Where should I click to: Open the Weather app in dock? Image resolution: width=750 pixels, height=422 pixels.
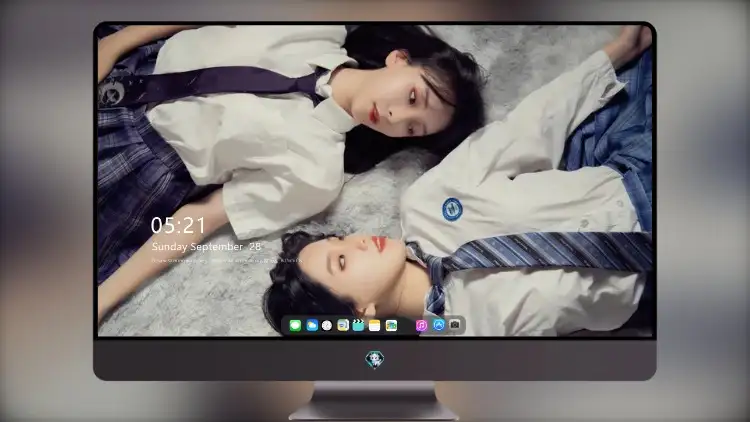point(312,326)
